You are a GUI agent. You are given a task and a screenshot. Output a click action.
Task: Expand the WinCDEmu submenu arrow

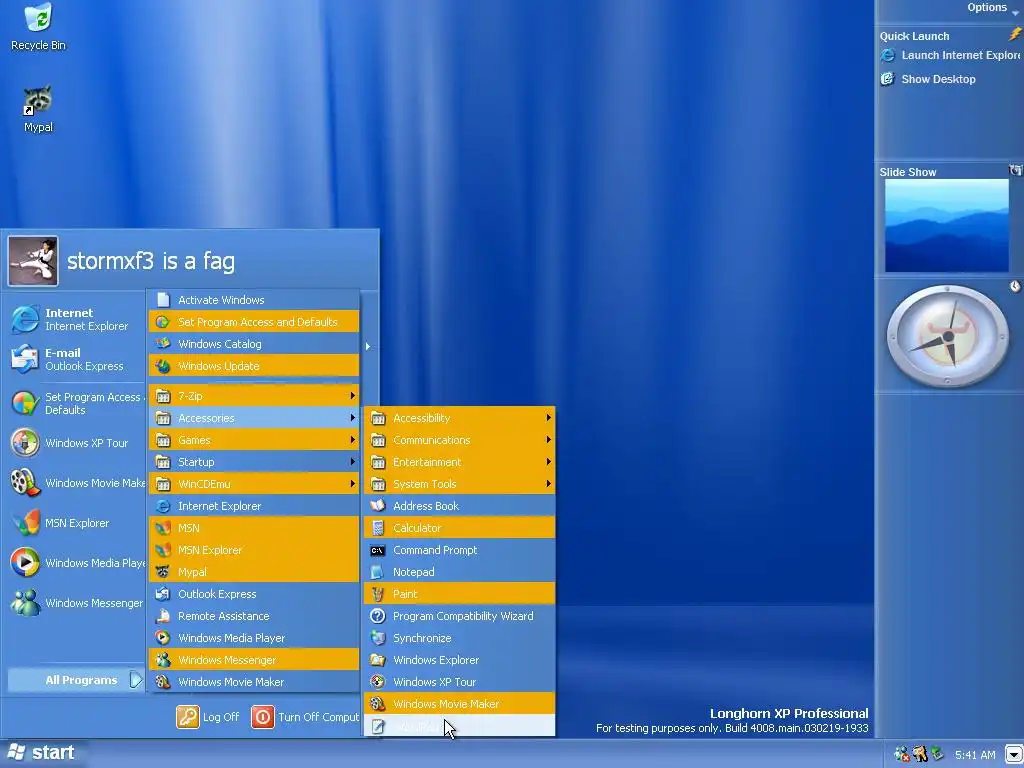353,484
